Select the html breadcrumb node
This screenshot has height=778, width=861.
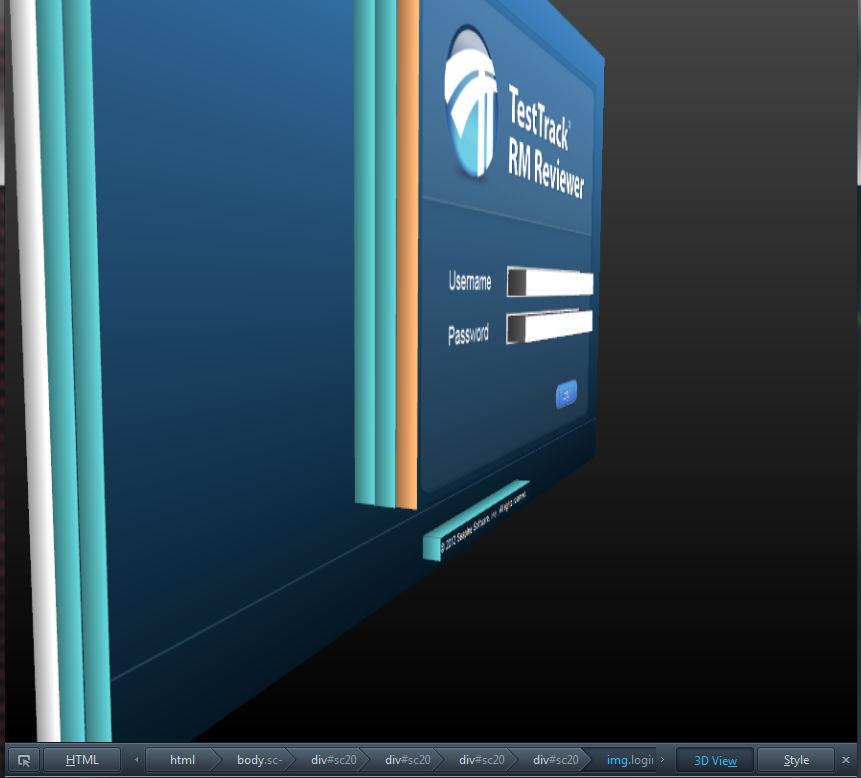pos(182,760)
